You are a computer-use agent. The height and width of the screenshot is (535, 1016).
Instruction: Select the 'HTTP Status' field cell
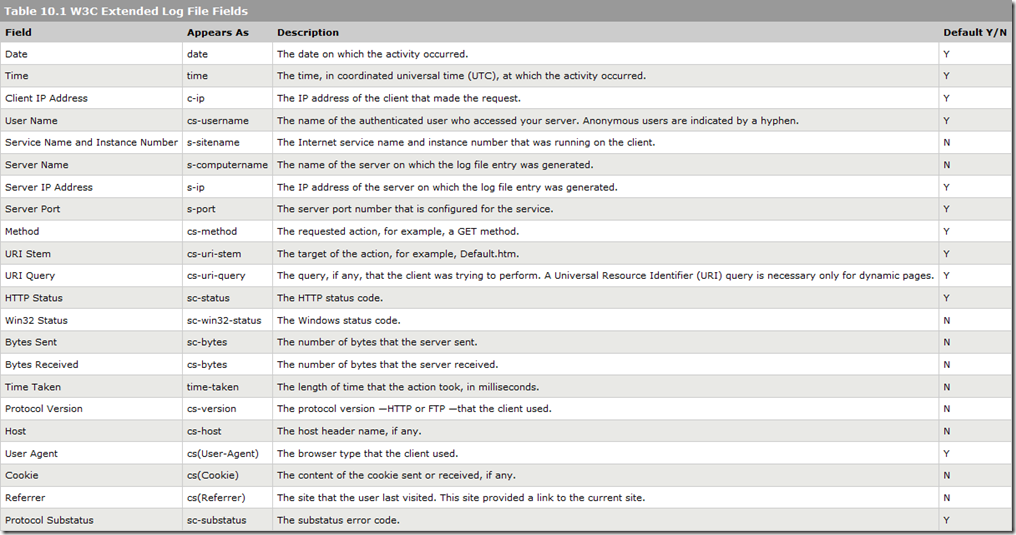pos(91,298)
